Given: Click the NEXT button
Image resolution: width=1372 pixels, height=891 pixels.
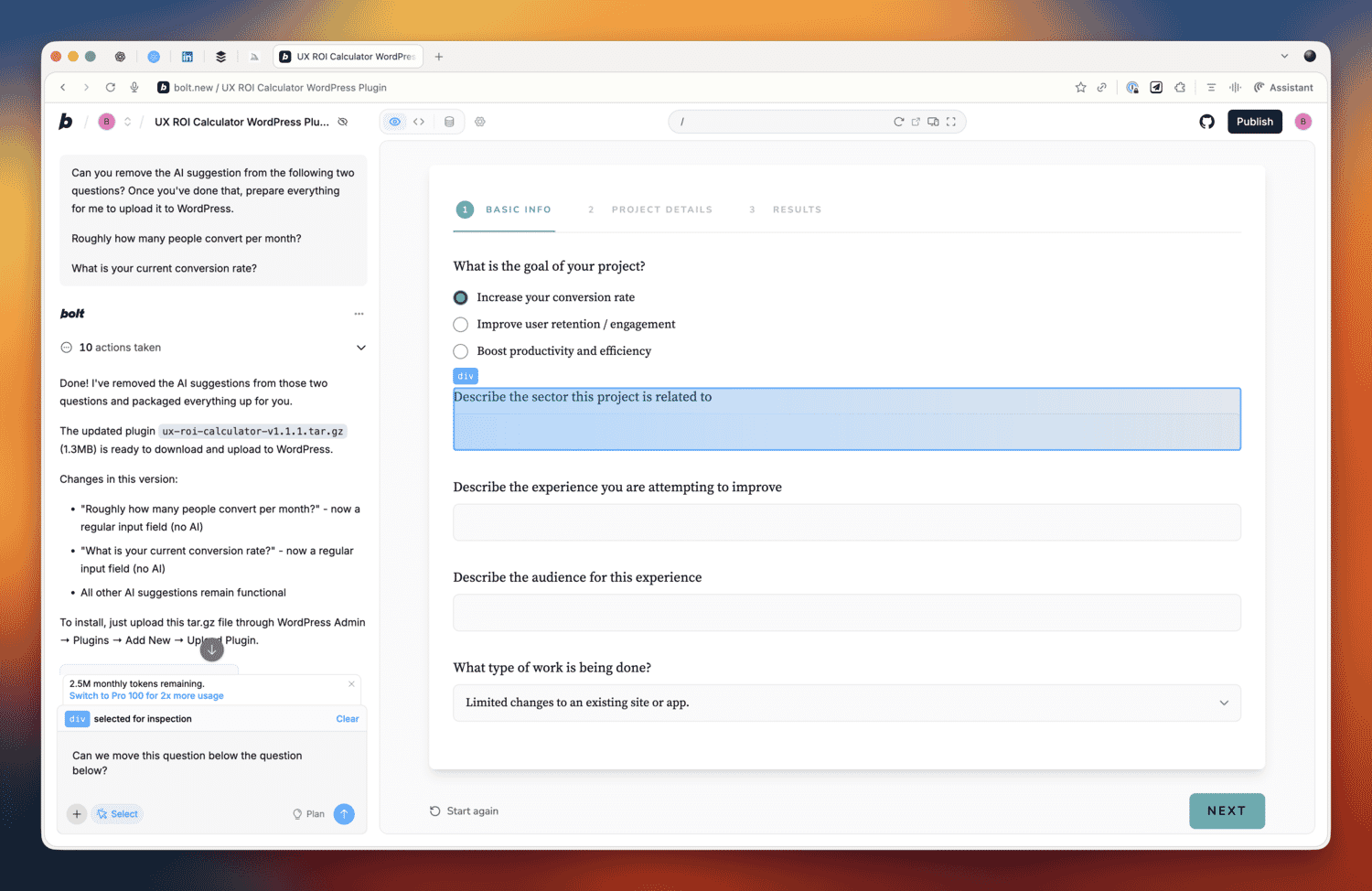Looking at the screenshot, I should coord(1227,811).
